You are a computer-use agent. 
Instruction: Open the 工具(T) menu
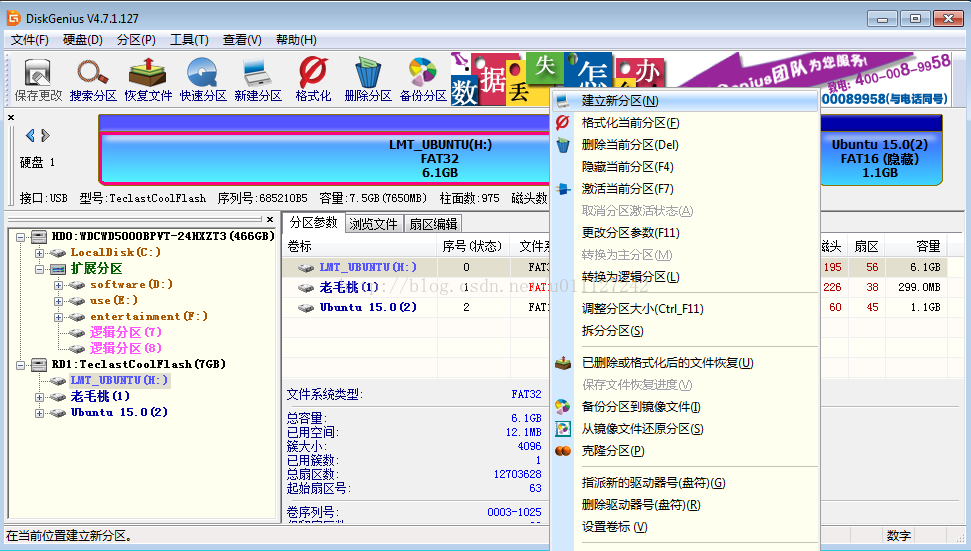click(x=189, y=40)
